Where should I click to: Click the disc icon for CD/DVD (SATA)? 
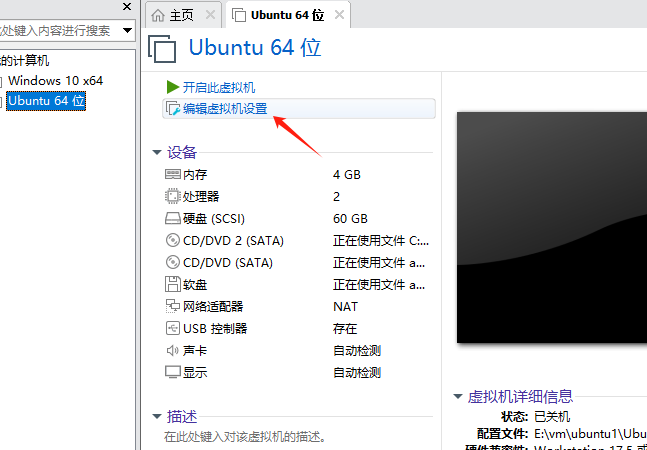tap(172, 262)
